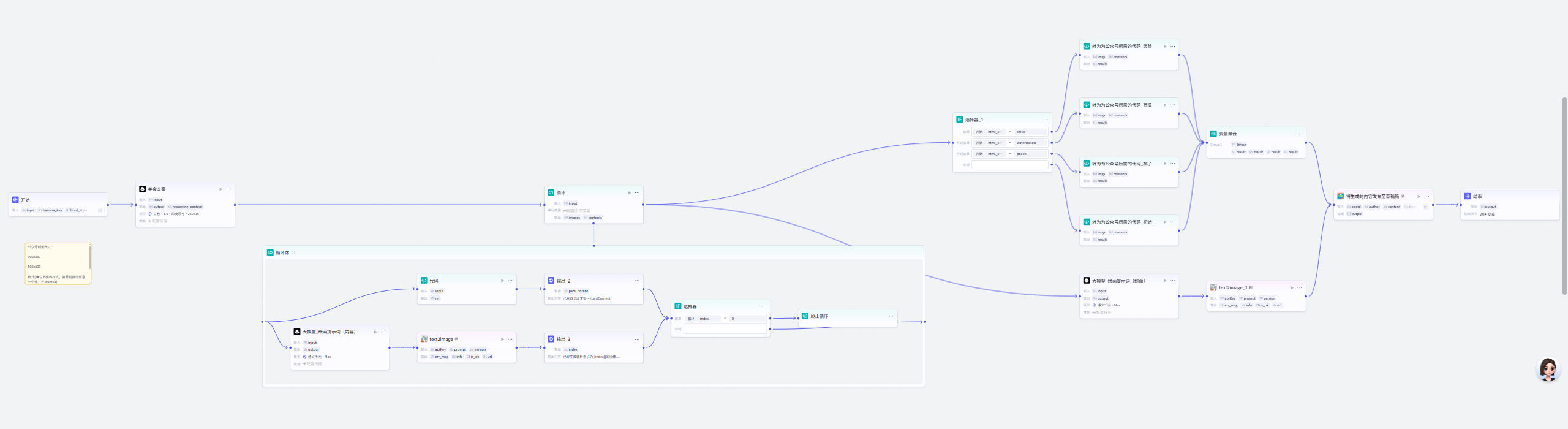The height and width of the screenshot is (429, 1568).
Task: Click code icon of 转为公众号所需的代码_笑脸
Action: (x=1087, y=46)
